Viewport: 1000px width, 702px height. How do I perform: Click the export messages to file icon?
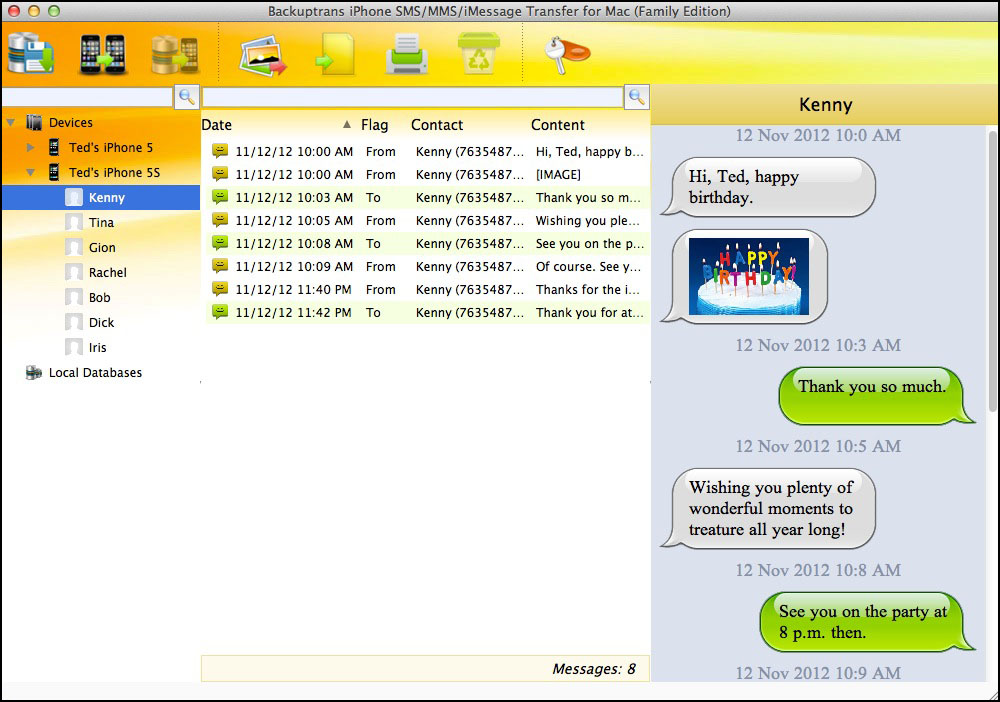click(x=335, y=54)
